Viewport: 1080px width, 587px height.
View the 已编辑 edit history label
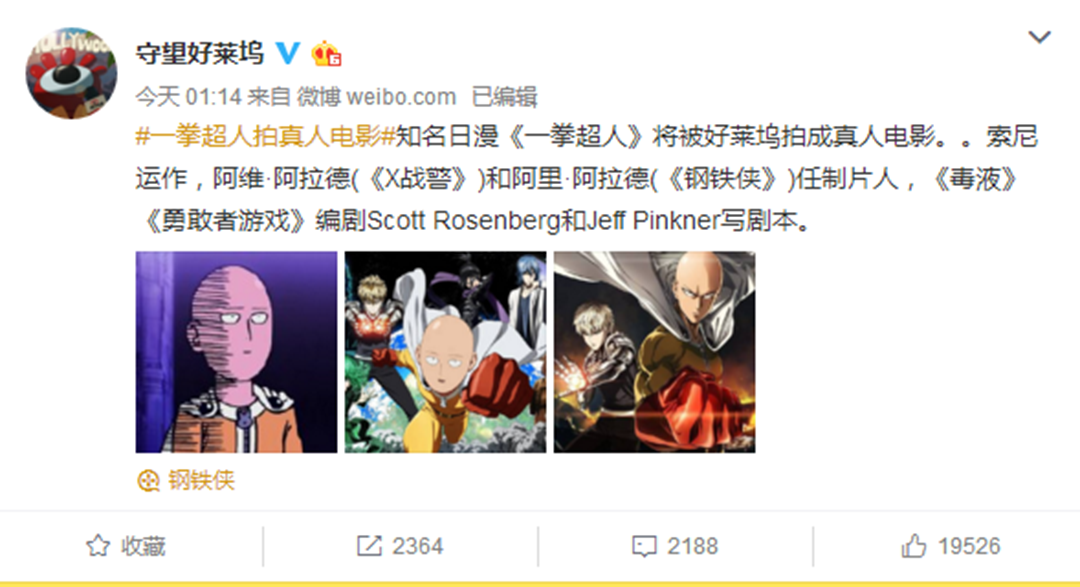pos(504,96)
